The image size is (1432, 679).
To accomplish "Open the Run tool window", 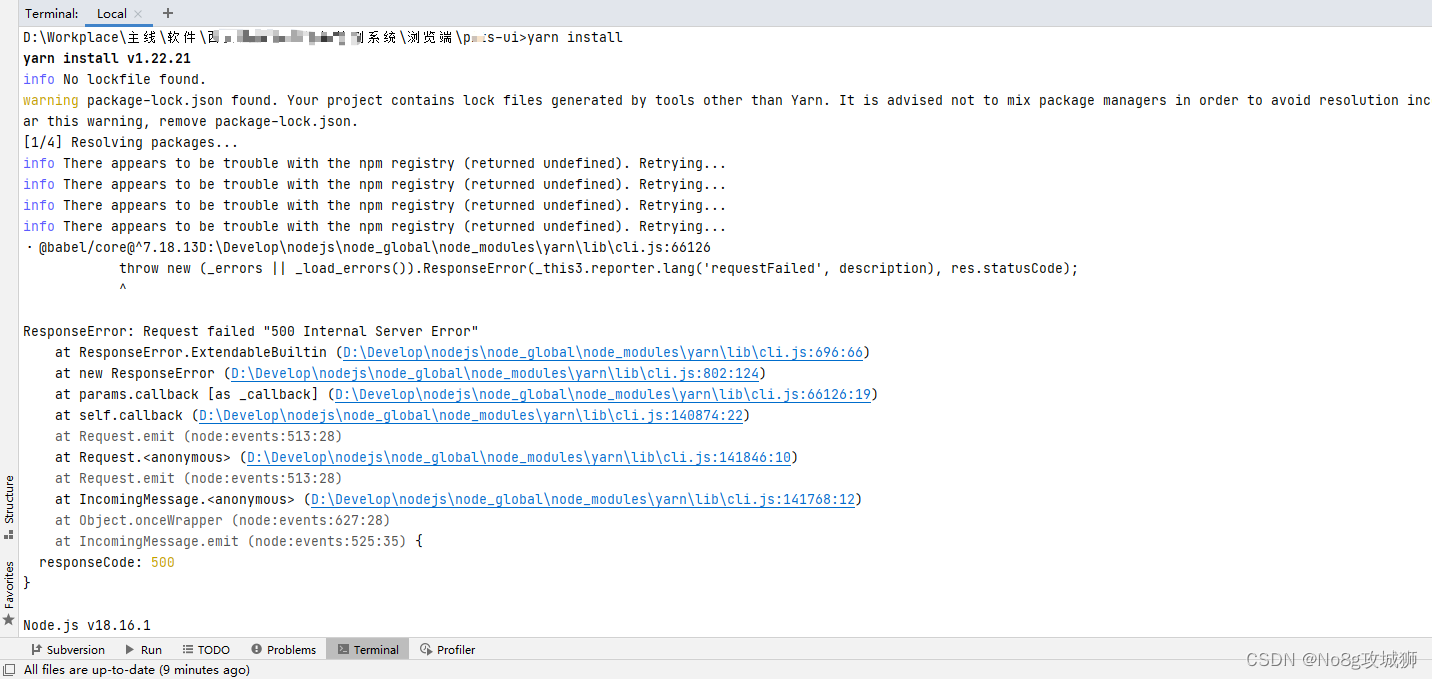I will click(x=143, y=649).
